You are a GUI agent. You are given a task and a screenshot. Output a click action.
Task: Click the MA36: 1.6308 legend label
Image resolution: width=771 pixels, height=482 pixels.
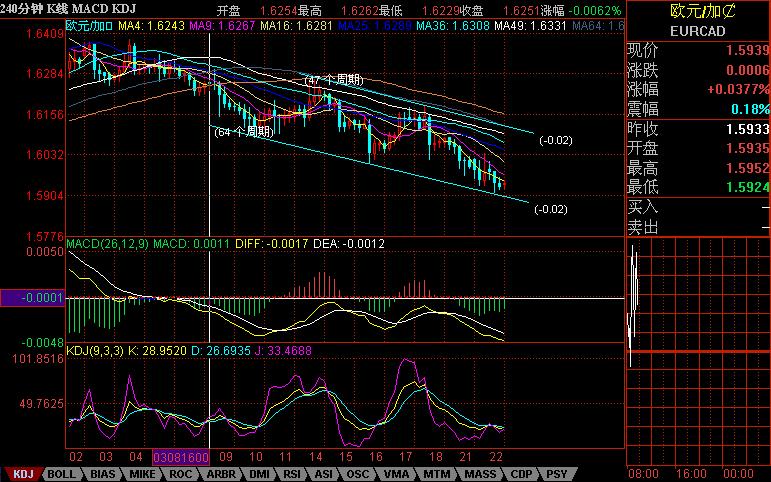pos(453,26)
